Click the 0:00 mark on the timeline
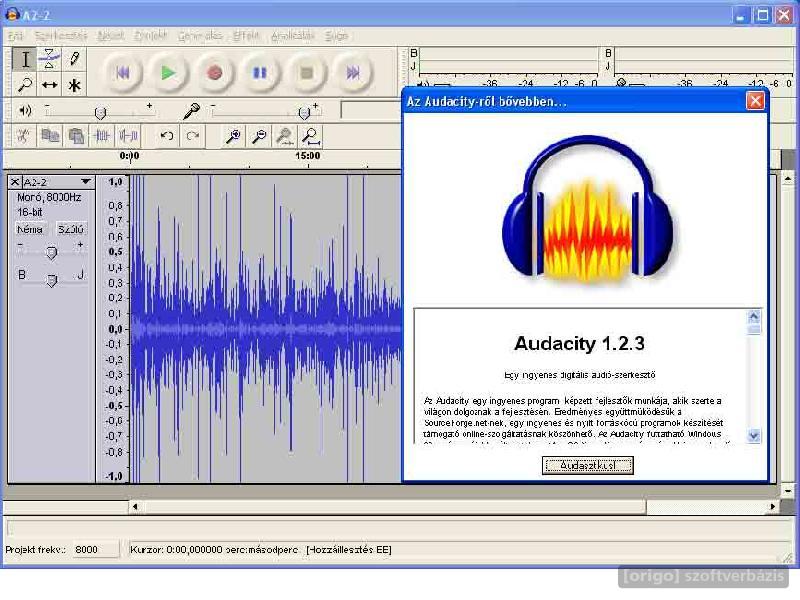The height and width of the screenshot is (600, 800). coord(130,156)
